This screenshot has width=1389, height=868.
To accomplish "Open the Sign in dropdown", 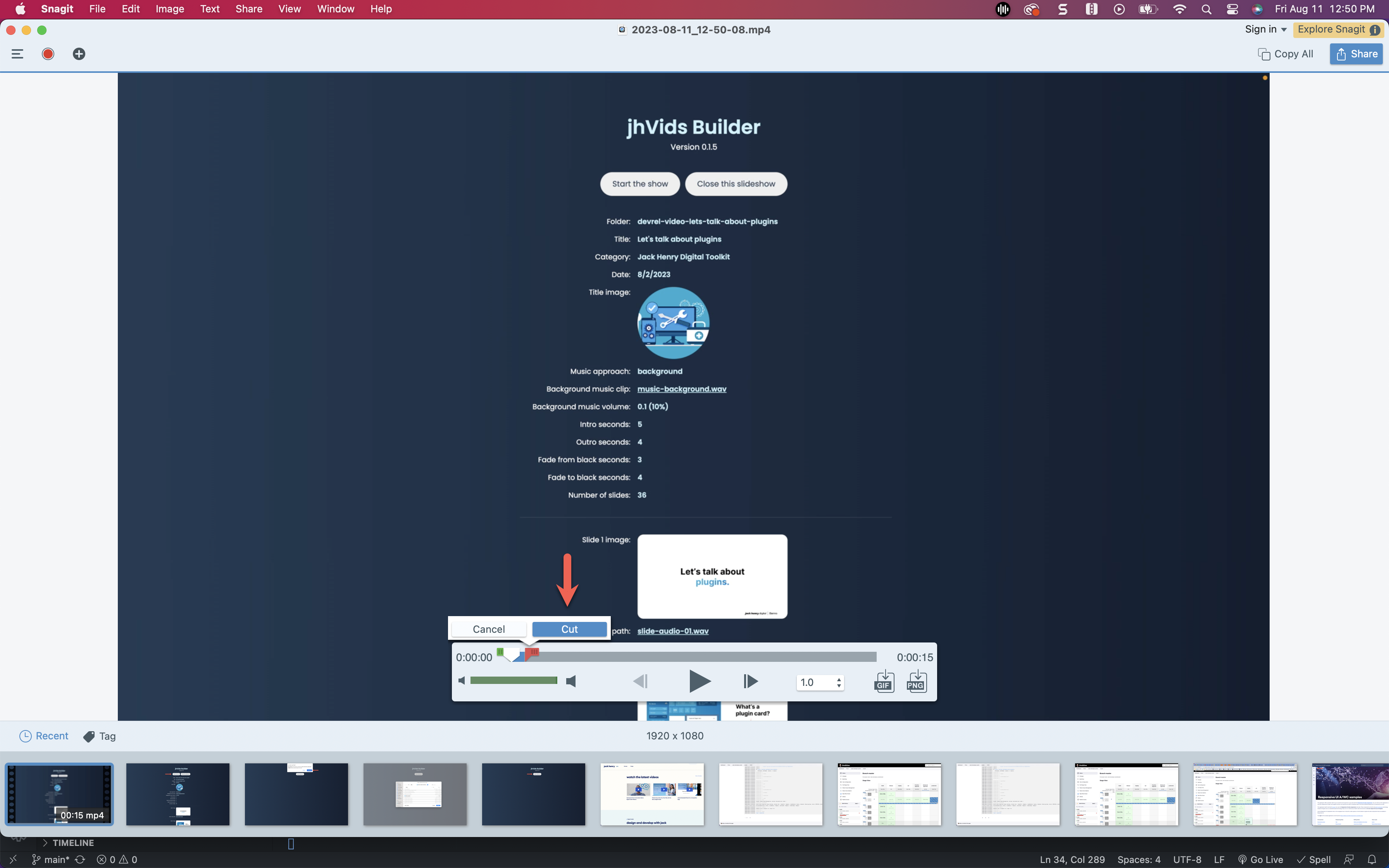I will [1266, 29].
